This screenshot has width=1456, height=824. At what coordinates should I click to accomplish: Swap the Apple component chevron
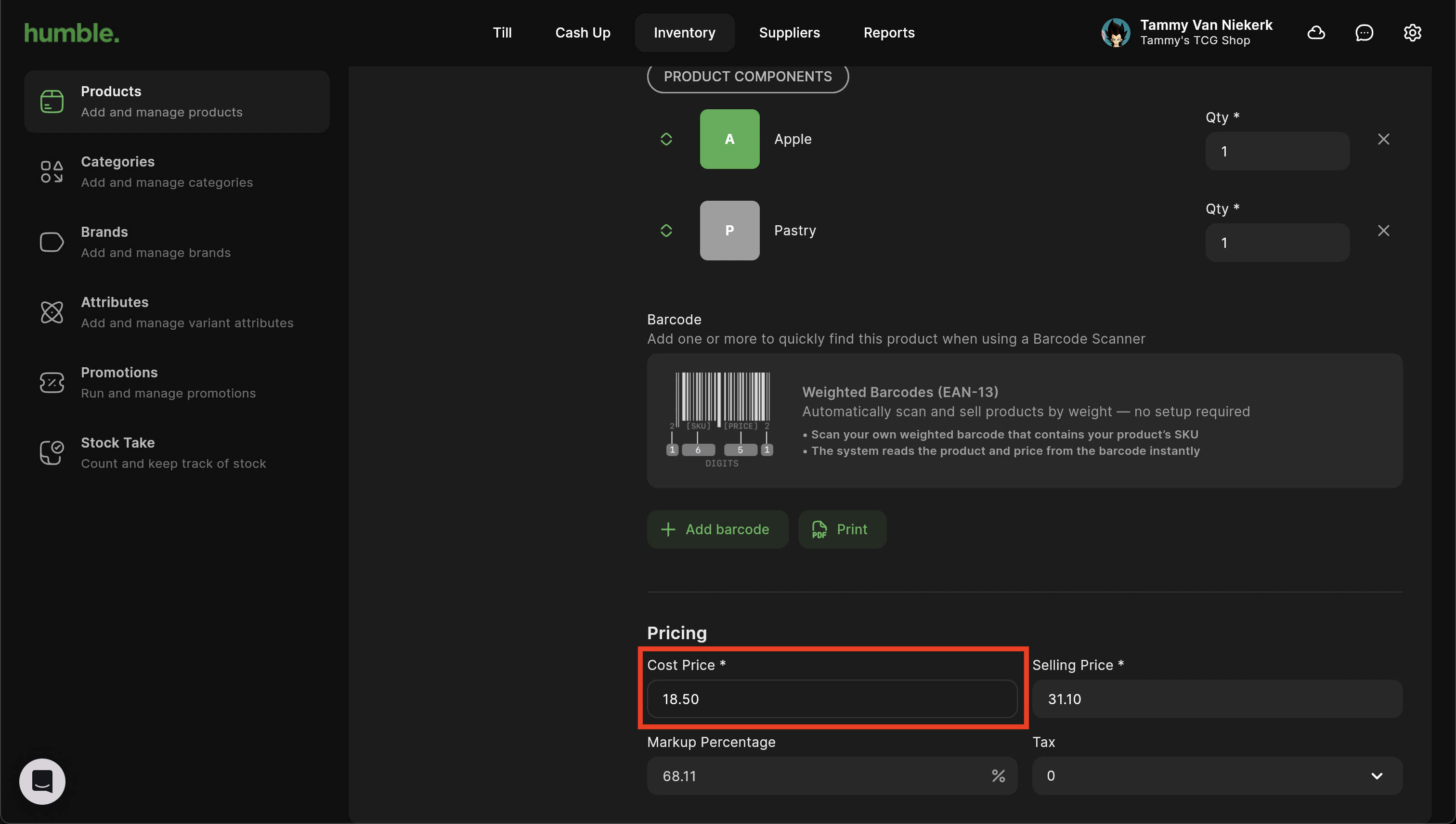click(666, 139)
